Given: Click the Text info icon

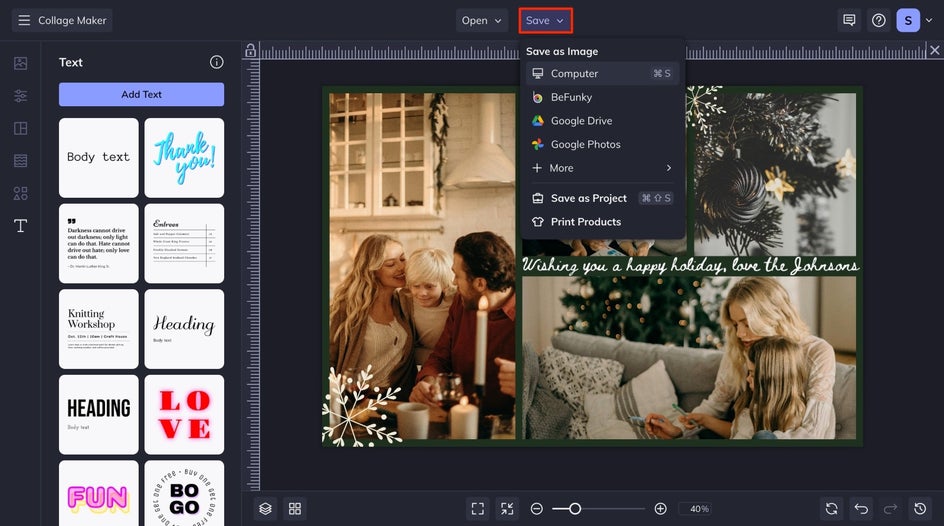Looking at the screenshot, I should [216, 62].
